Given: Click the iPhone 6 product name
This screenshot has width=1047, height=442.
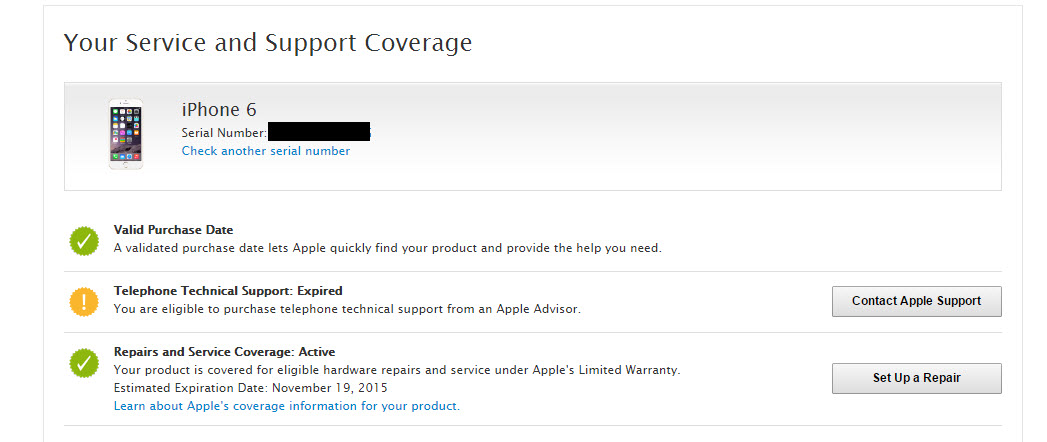Looking at the screenshot, I should (219, 109).
